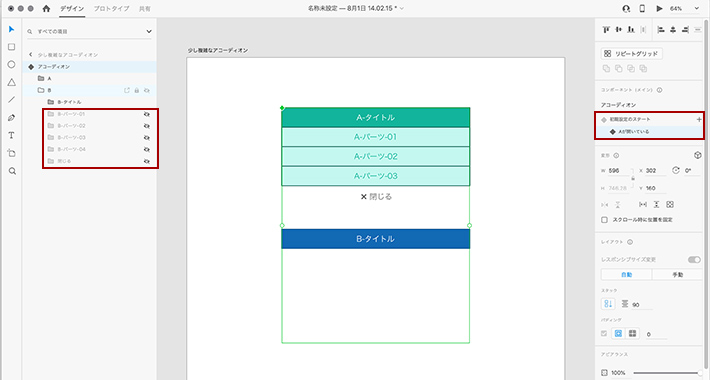Choose different padding per edge
710x380 pixels.
pyautogui.click(x=633, y=334)
